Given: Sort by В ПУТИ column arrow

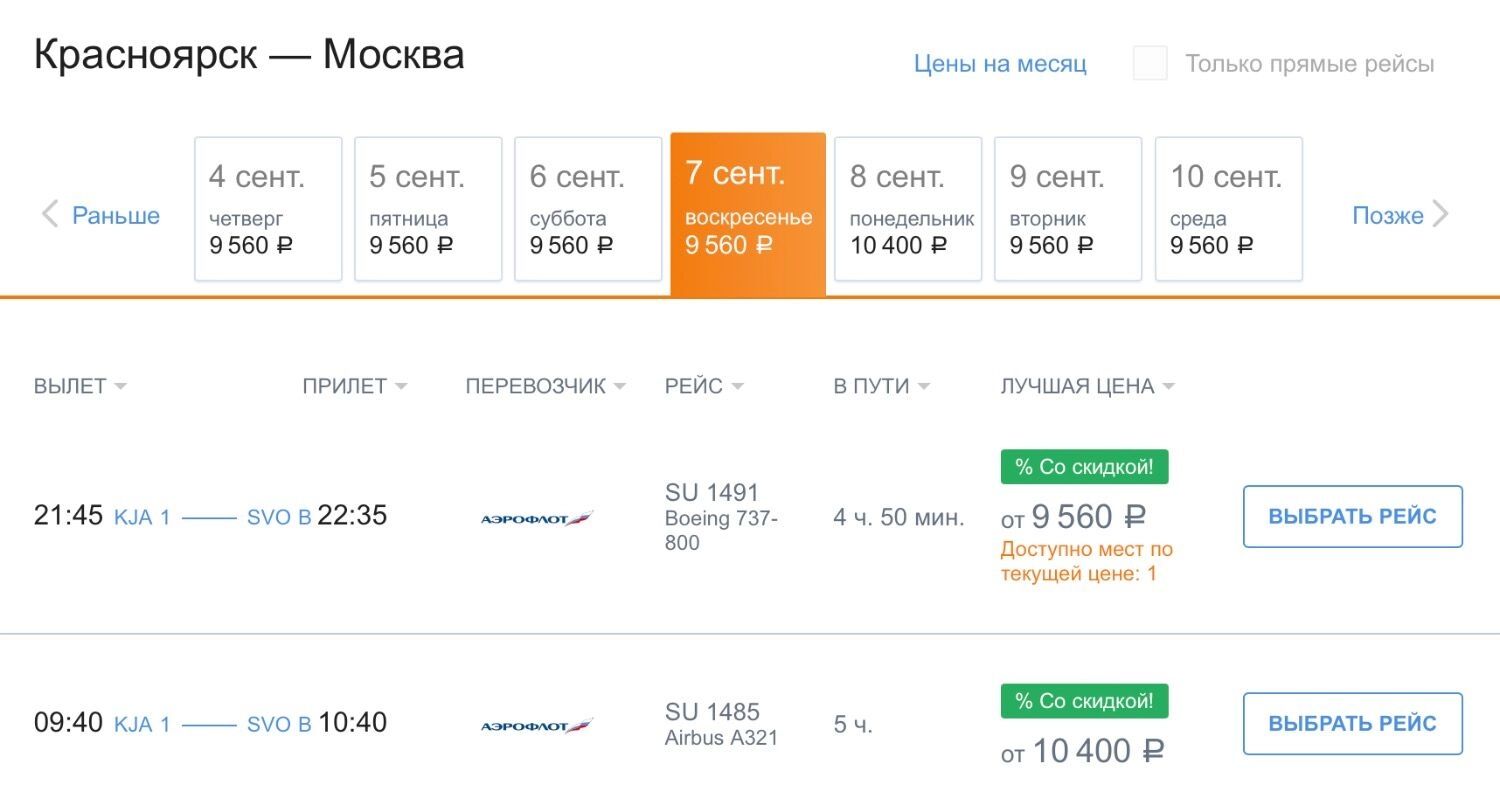Looking at the screenshot, I should pos(923,387).
